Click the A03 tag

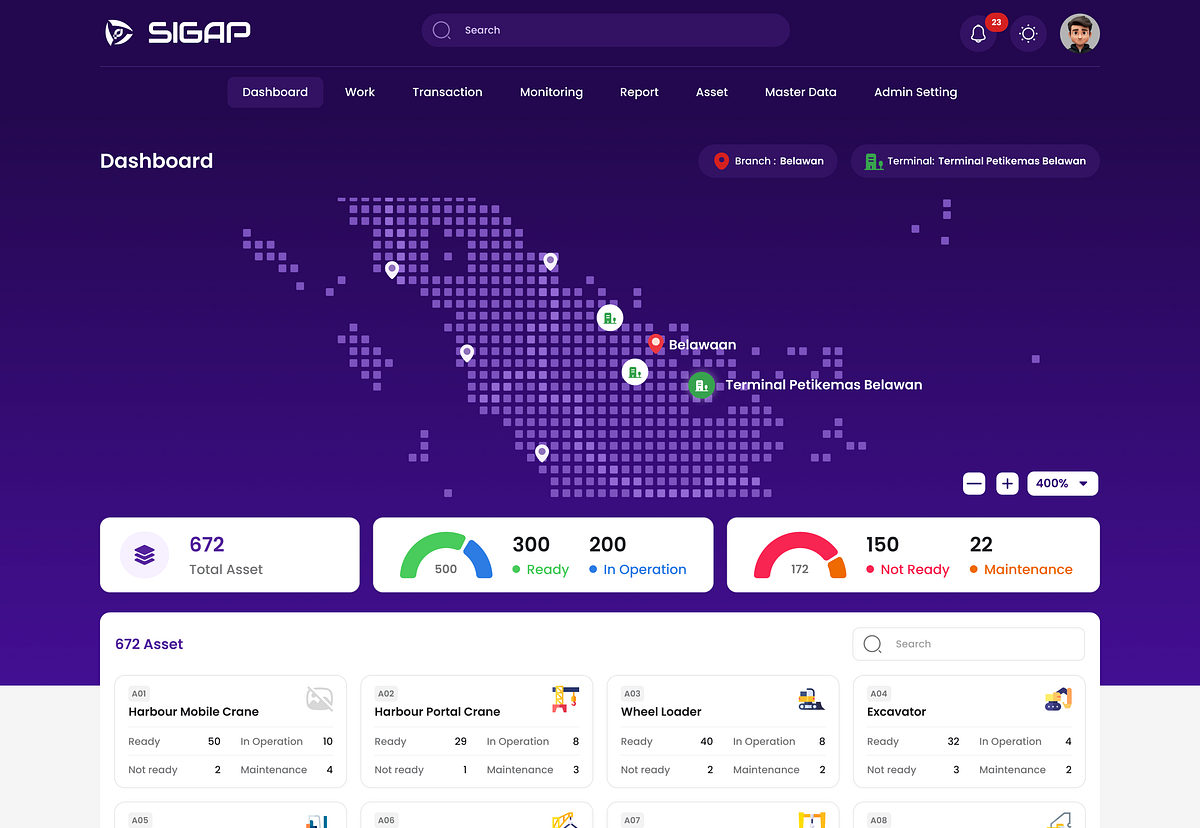[x=632, y=693]
